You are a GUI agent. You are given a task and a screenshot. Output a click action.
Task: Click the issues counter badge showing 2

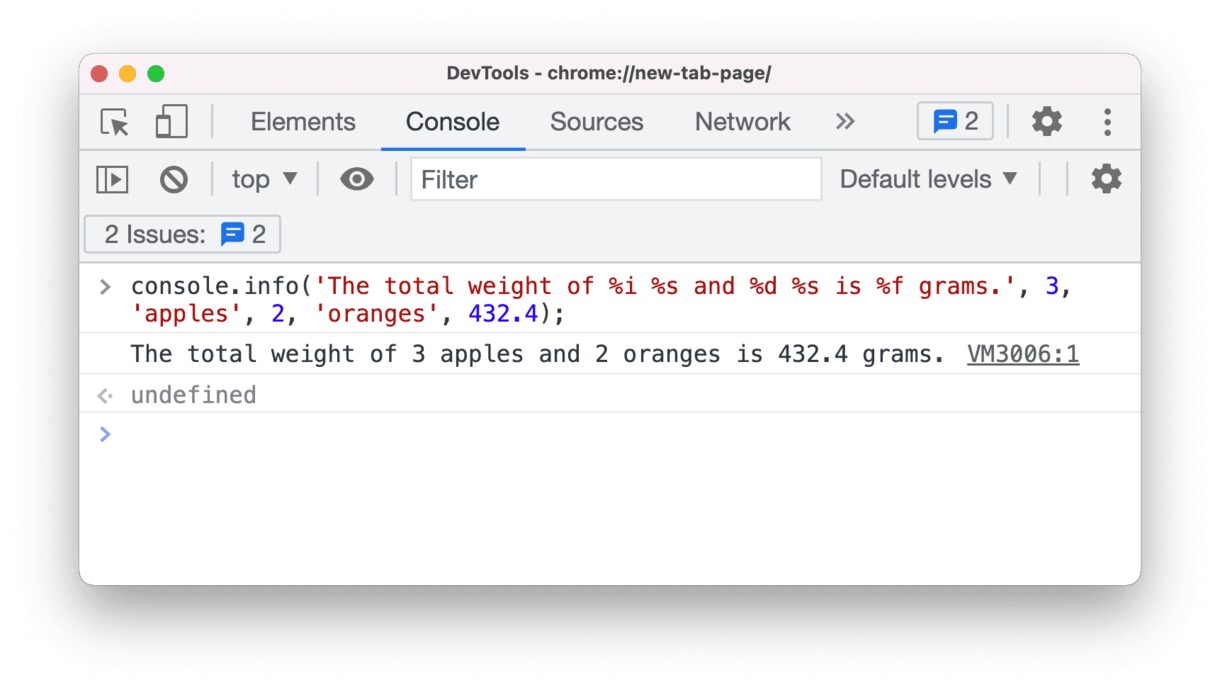[955, 122]
